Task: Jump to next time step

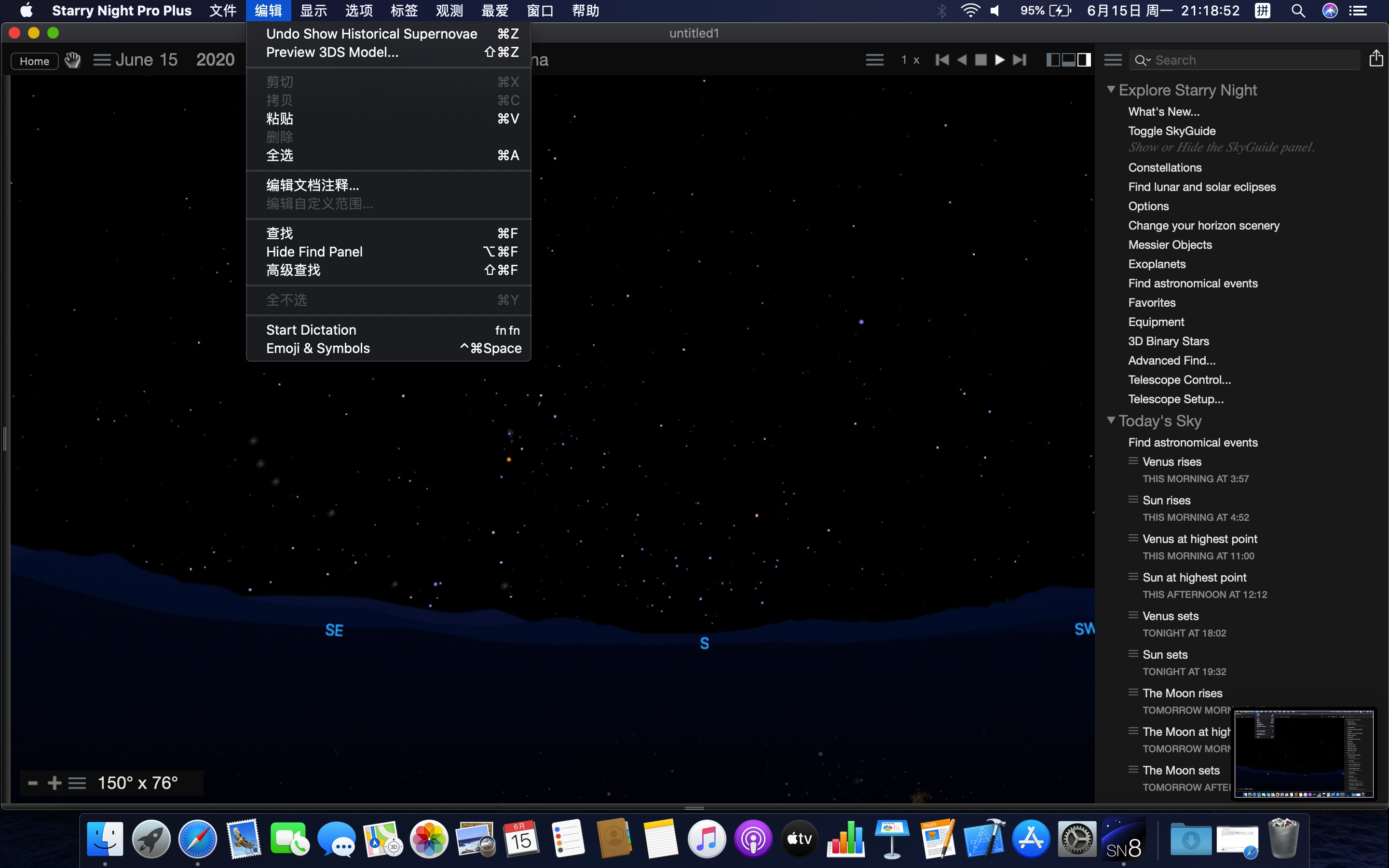Action: (x=1020, y=60)
